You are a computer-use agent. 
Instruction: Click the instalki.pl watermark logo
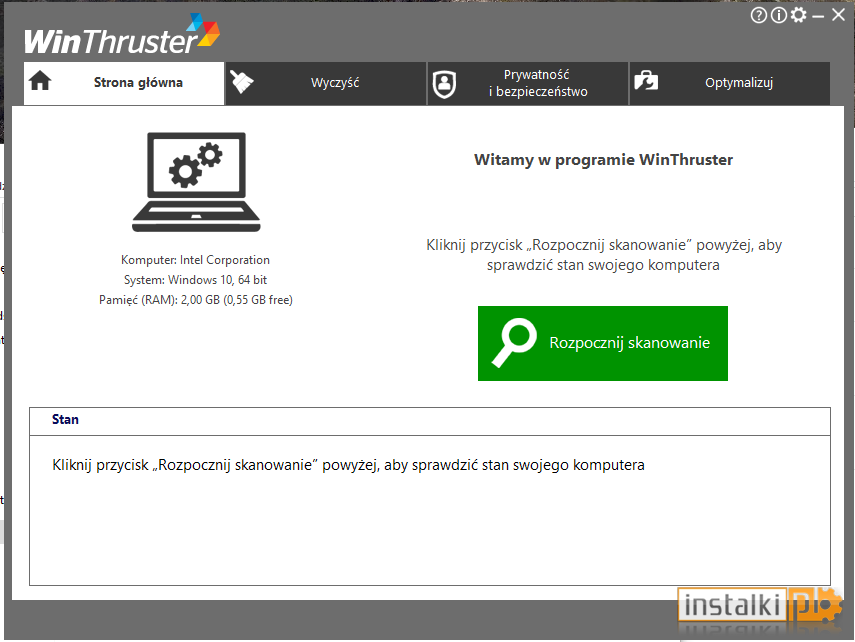(761, 605)
